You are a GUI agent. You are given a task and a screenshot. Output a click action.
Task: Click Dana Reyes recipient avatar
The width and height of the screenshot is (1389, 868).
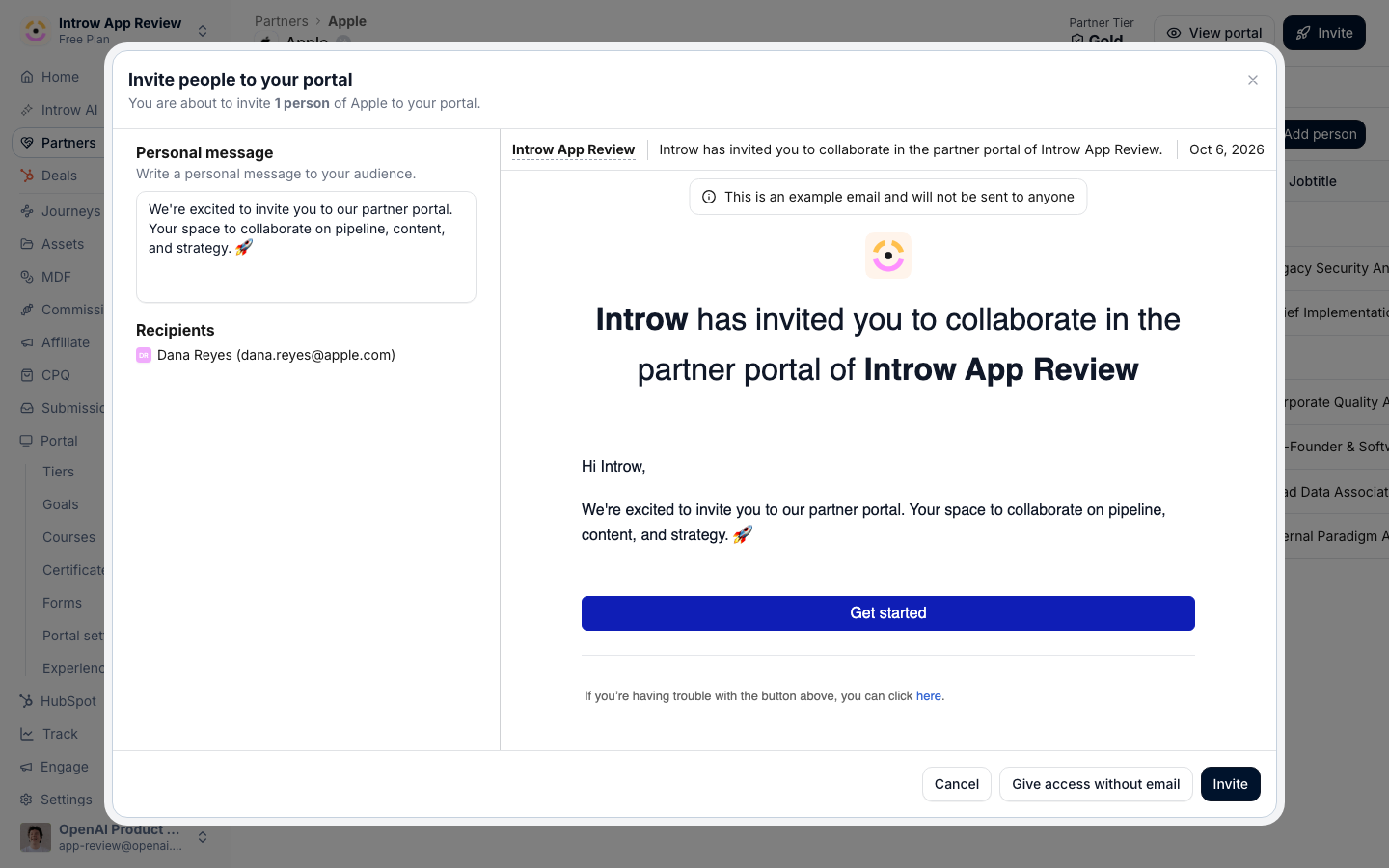coord(144,355)
